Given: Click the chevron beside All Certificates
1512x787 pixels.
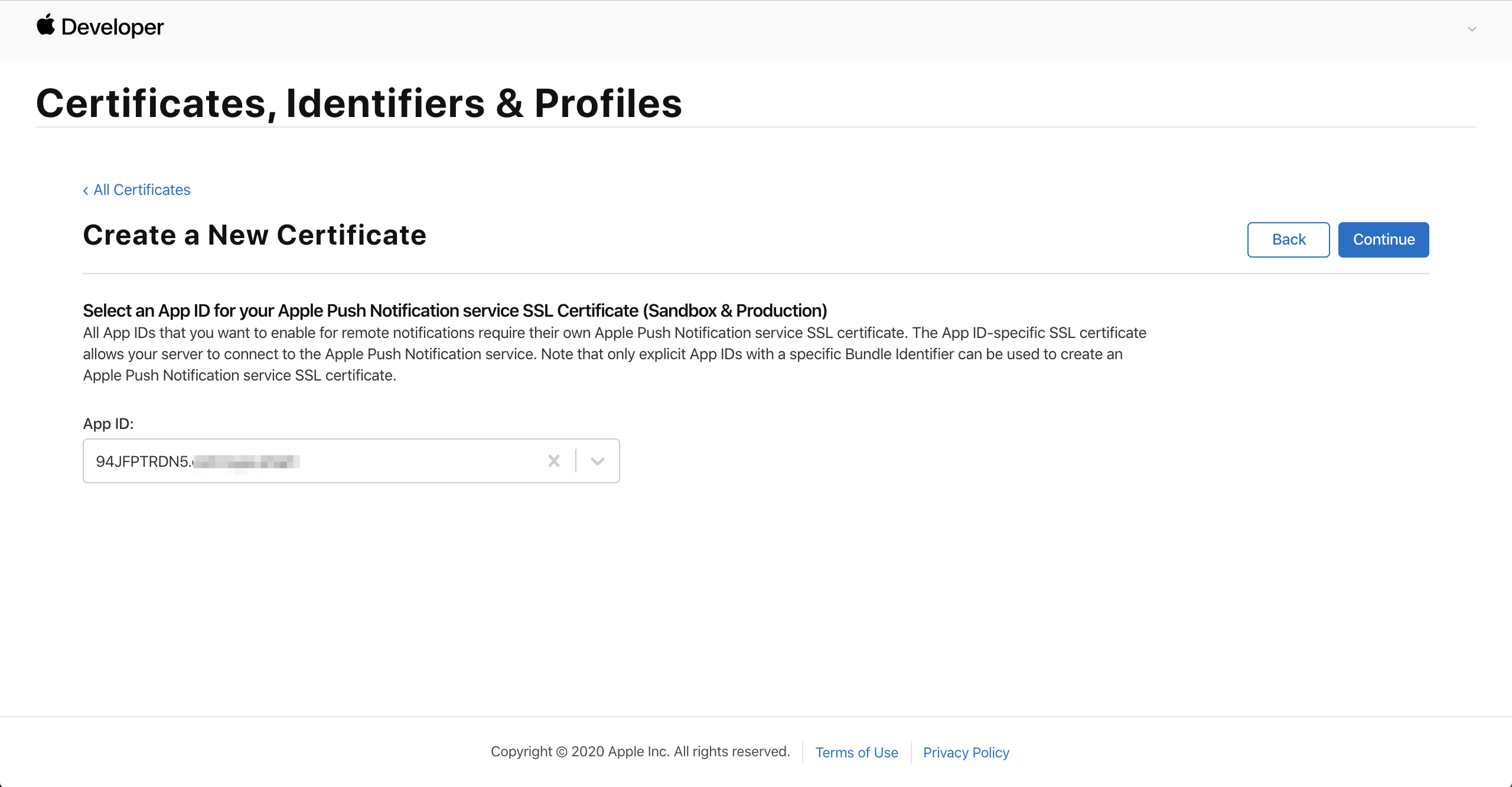Looking at the screenshot, I should (86, 190).
